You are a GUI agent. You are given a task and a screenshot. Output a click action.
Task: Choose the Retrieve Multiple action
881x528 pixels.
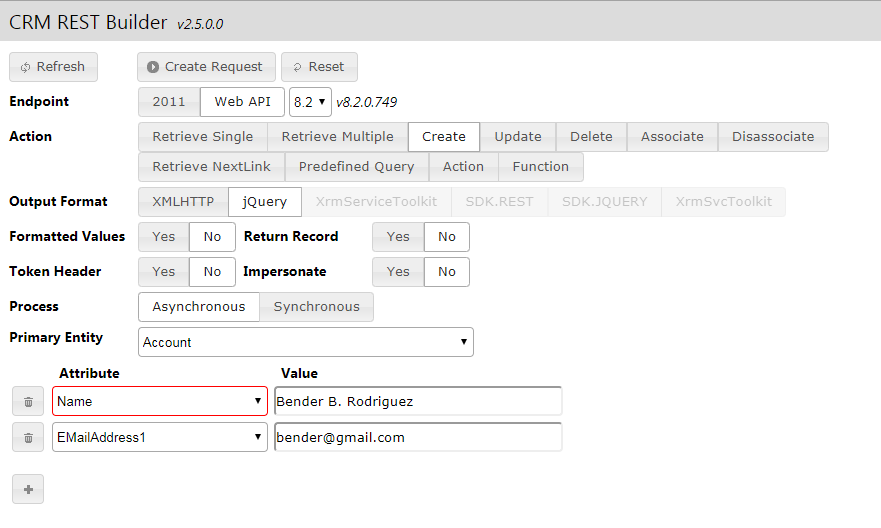coord(338,136)
